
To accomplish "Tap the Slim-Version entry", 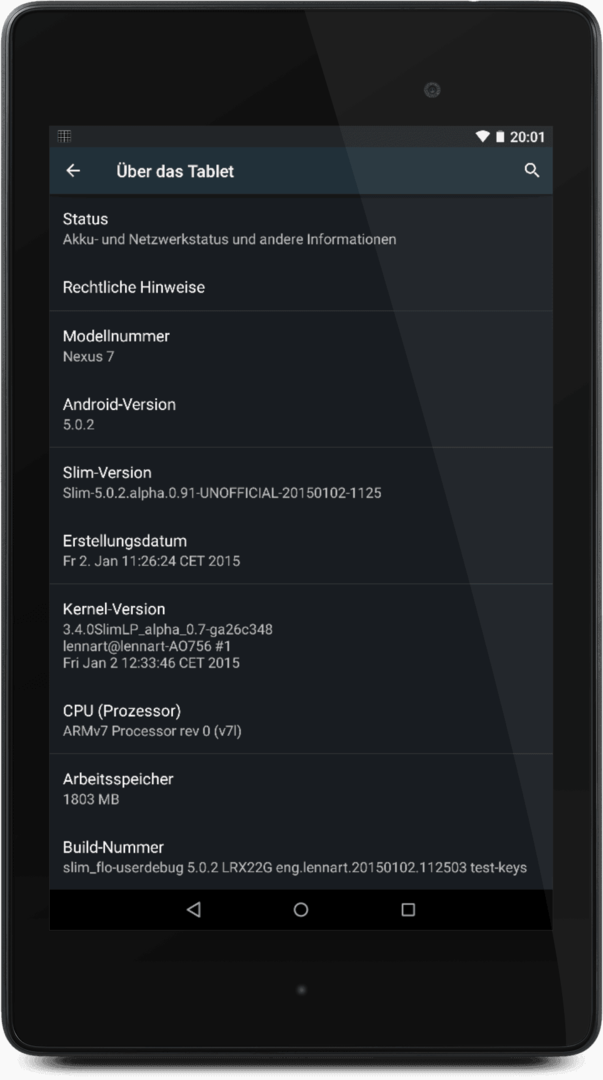I will 301,482.
